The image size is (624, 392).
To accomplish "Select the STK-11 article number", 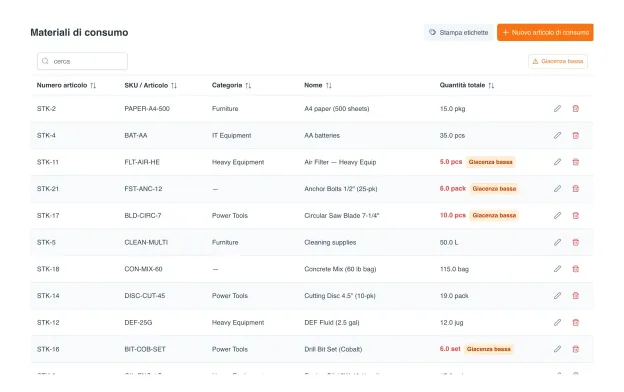I will tap(48, 162).
